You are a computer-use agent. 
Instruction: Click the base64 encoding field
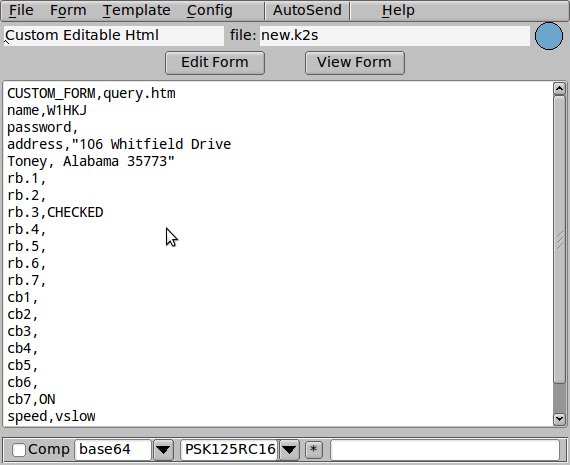tap(113, 450)
